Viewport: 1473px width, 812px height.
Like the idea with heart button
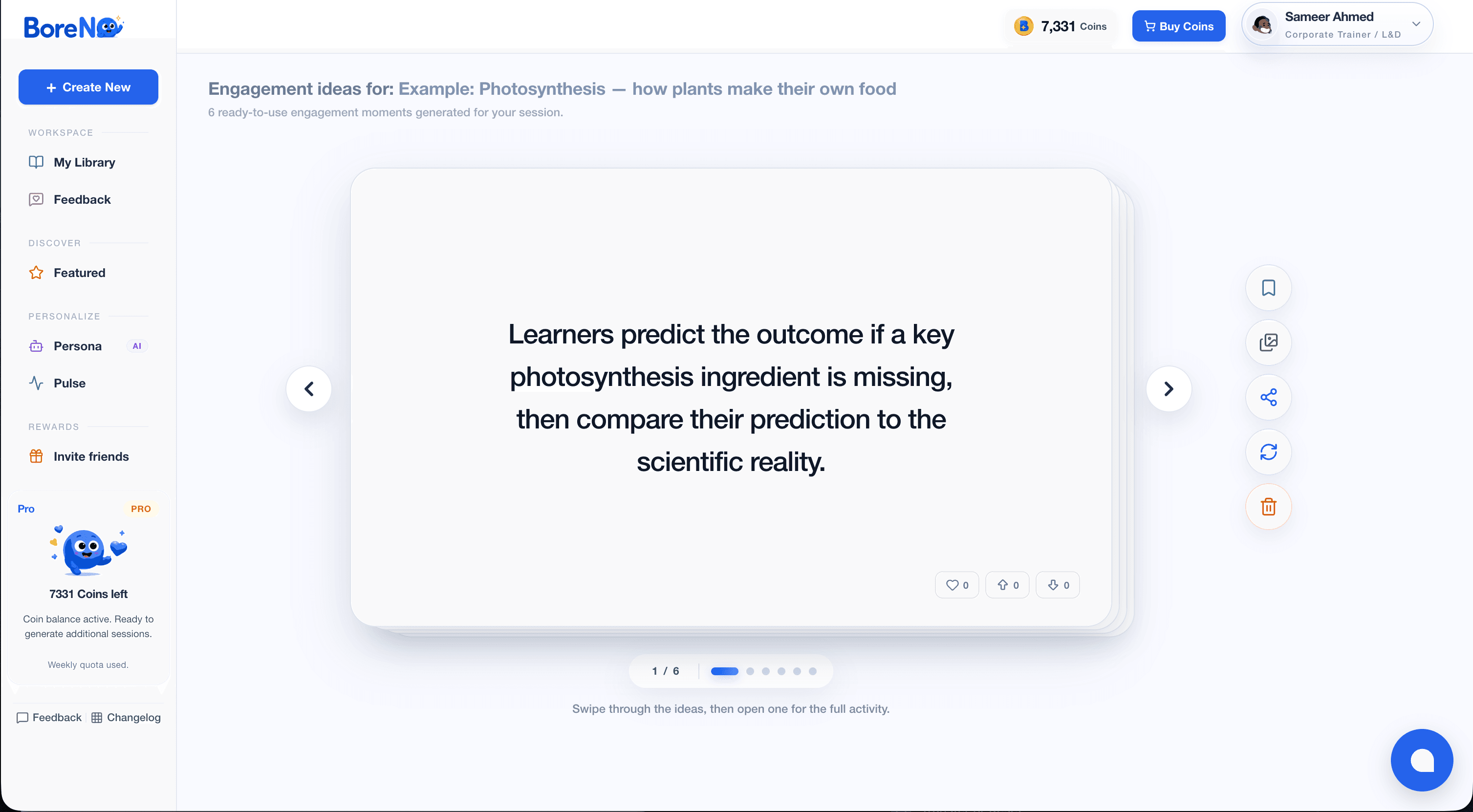pos(956,585)
